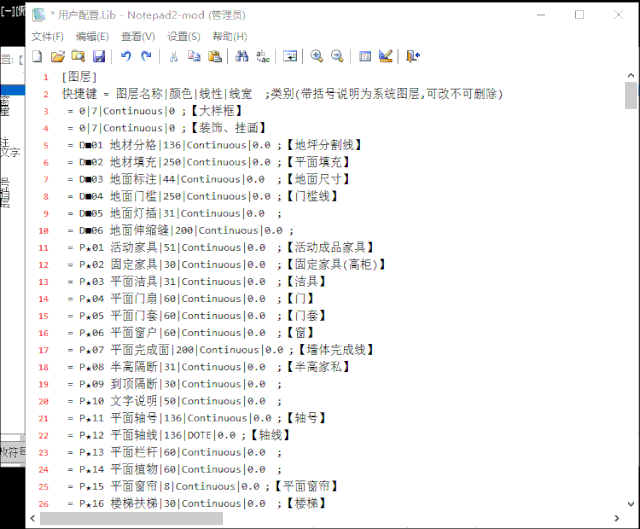
Task: Zoom out with magnifier minus icon
Action: tap(337, 56)
